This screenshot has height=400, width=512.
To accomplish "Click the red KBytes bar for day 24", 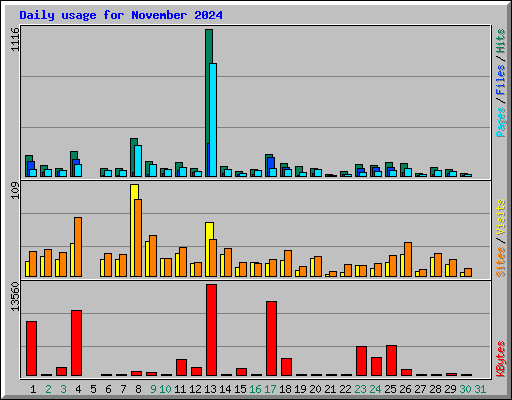I will point(376,367).
